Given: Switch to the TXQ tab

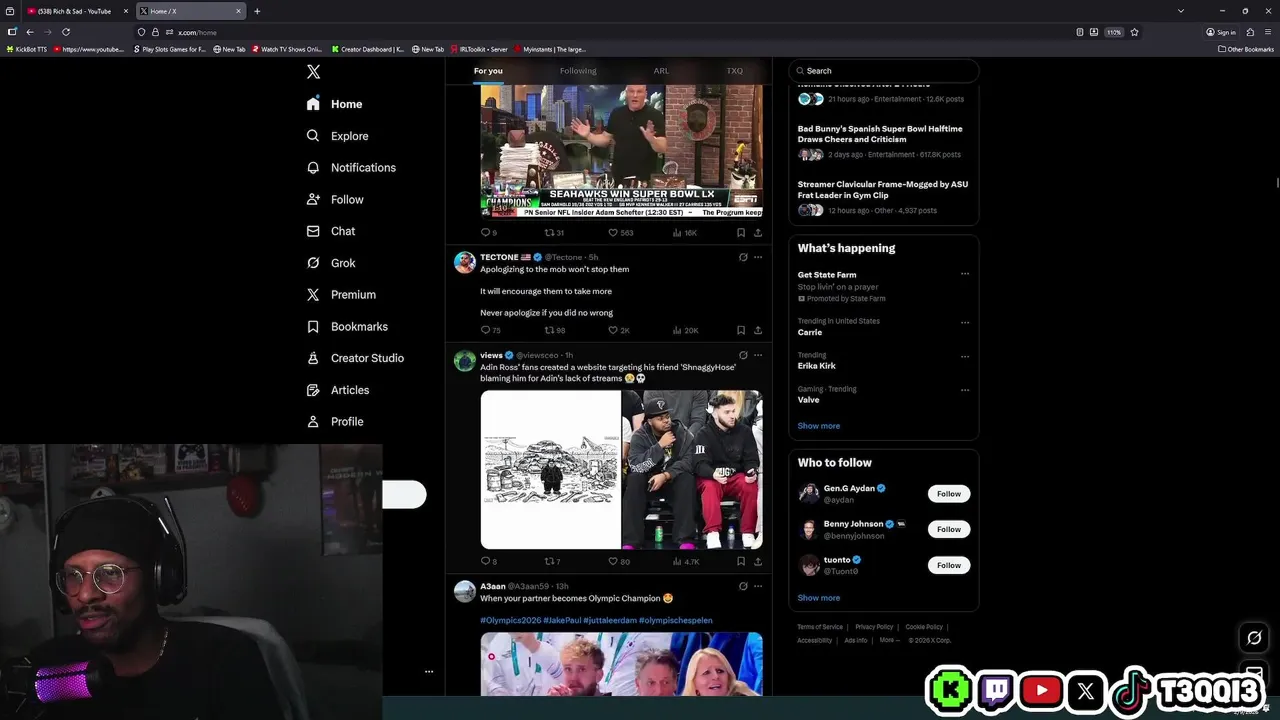Looking at the screenshot, I should point(735,71).
